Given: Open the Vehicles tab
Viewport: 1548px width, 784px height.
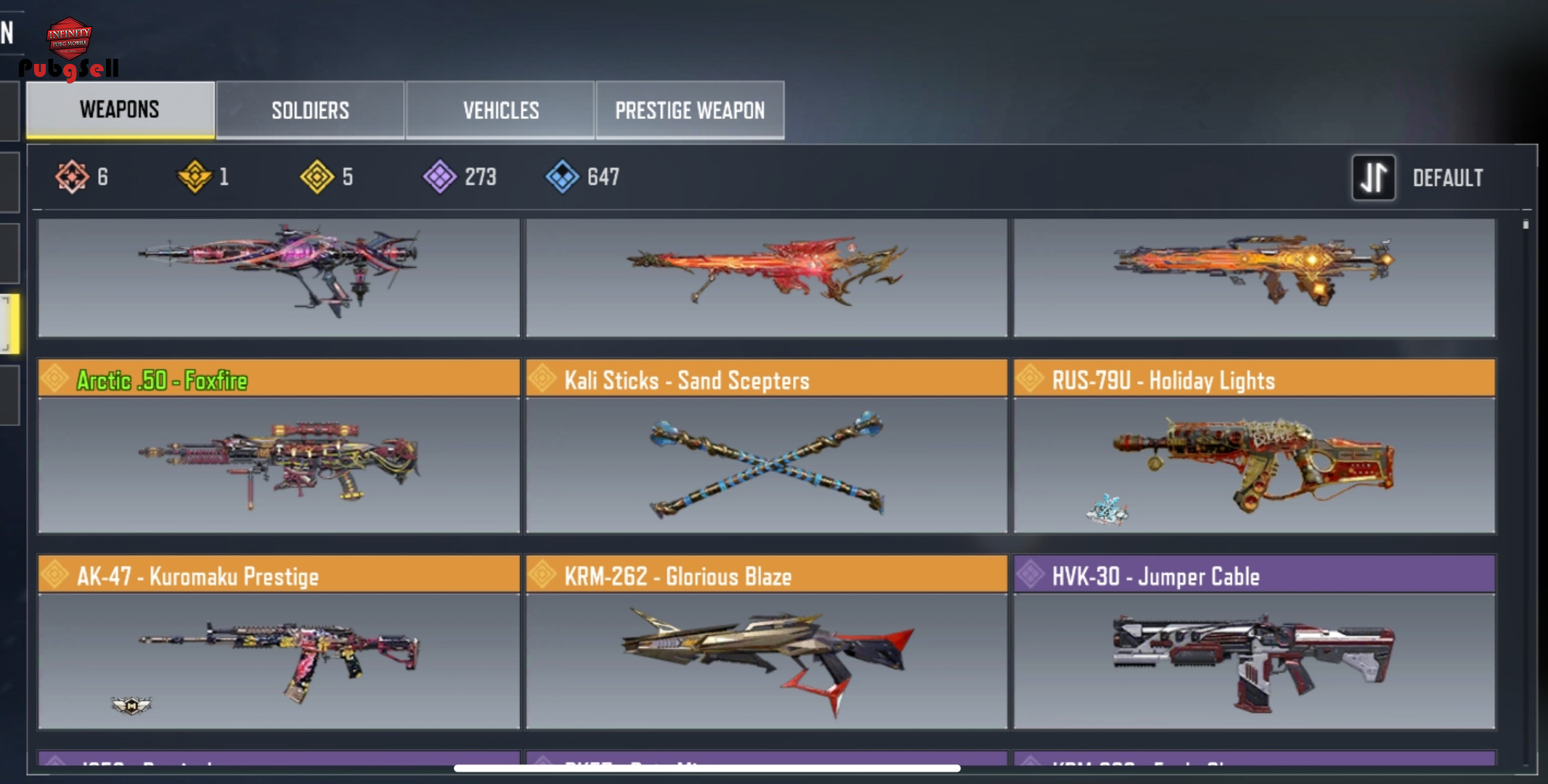Looking at the screenshot, I should (x=501, y=110).
